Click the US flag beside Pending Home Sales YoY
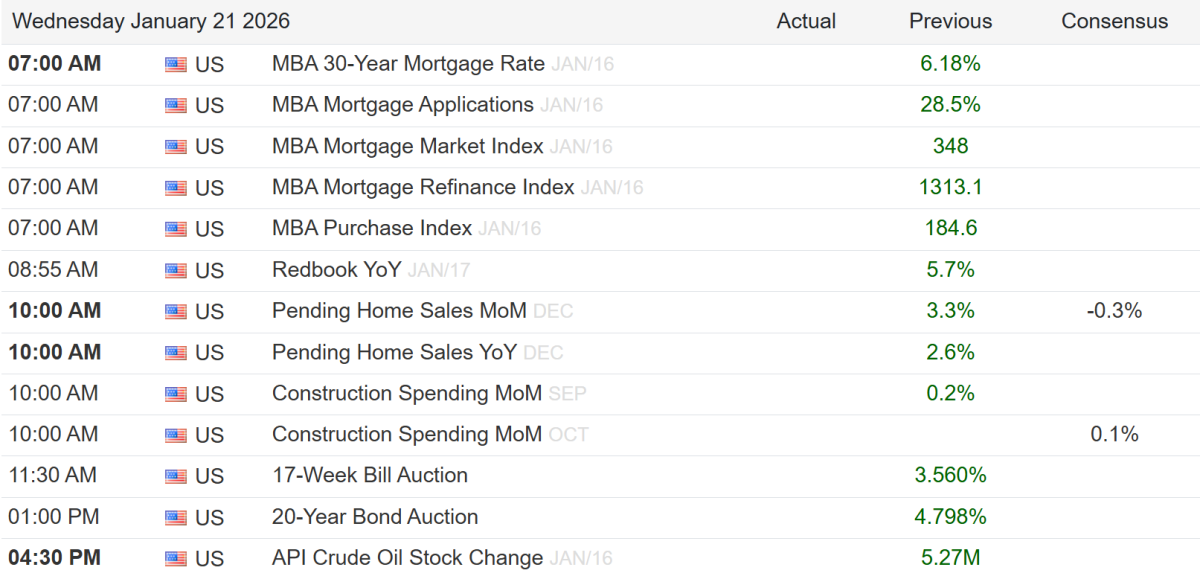 176,353
